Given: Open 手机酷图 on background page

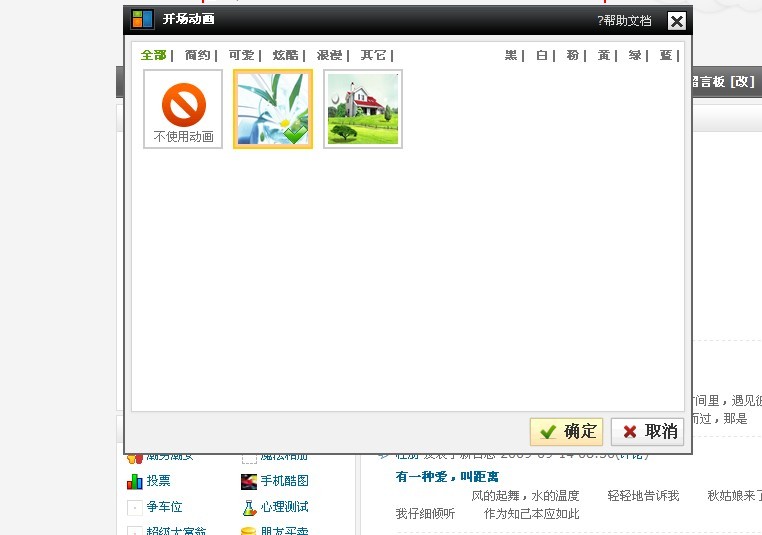Looking at the screenshot, I should tap(284, 481).
